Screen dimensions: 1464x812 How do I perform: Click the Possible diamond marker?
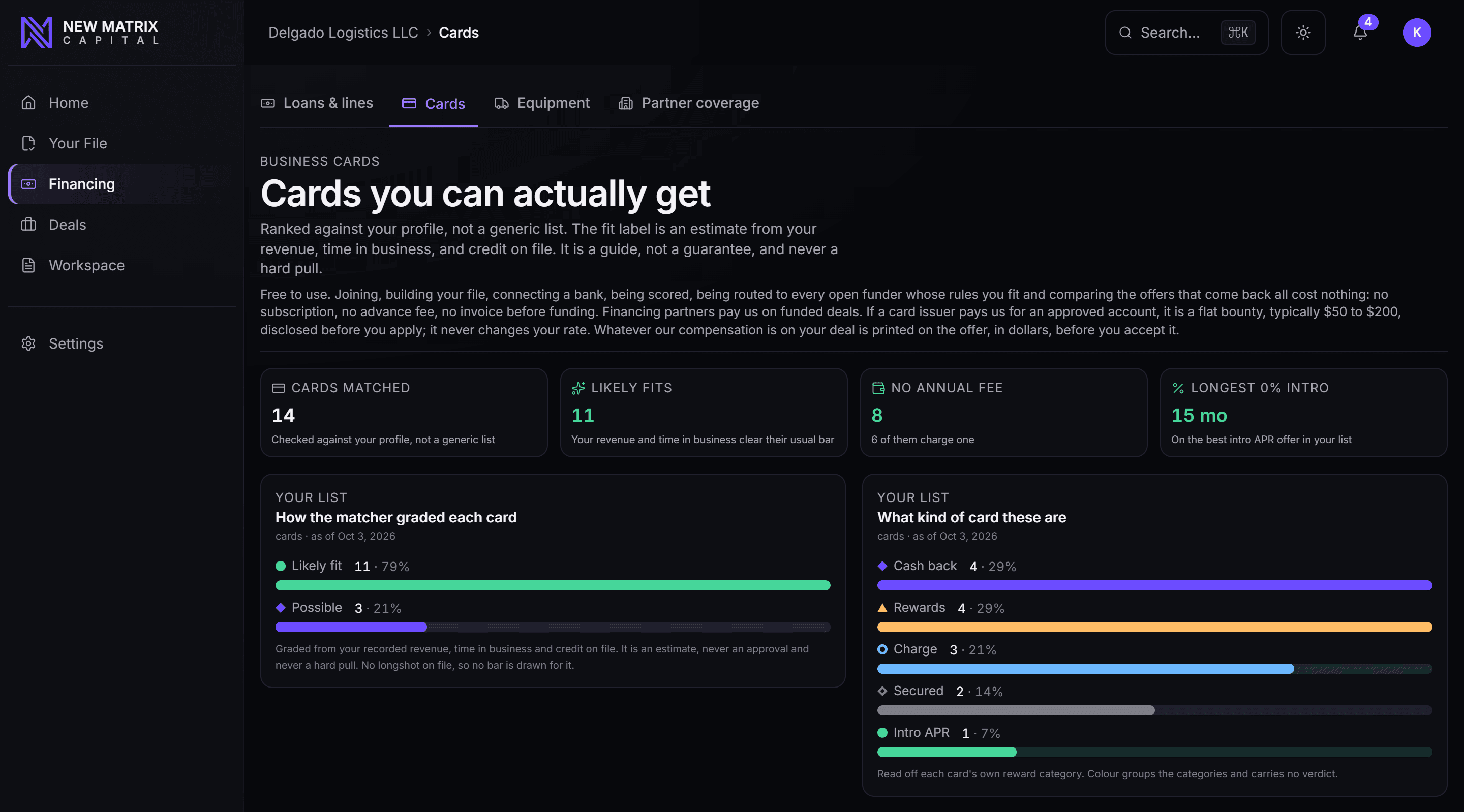(280, 607)
